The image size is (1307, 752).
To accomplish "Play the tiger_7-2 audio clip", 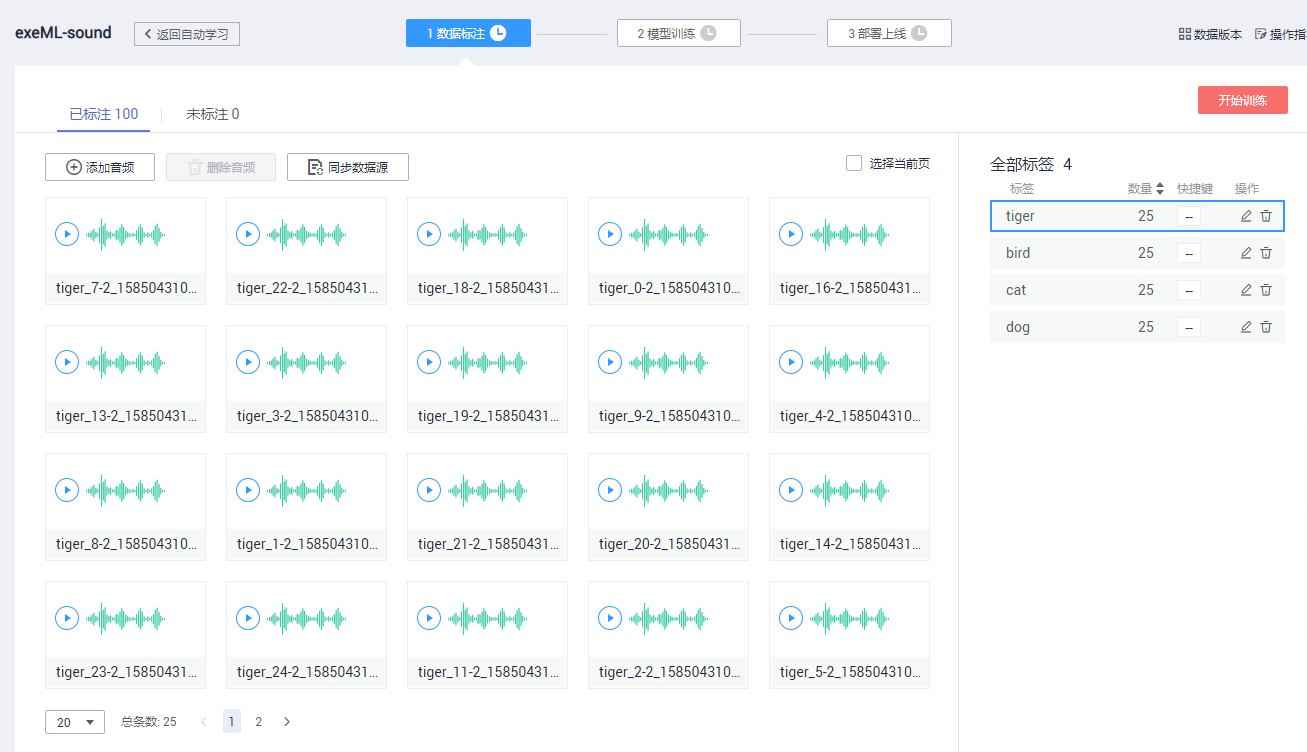I will tap(67, 234).
